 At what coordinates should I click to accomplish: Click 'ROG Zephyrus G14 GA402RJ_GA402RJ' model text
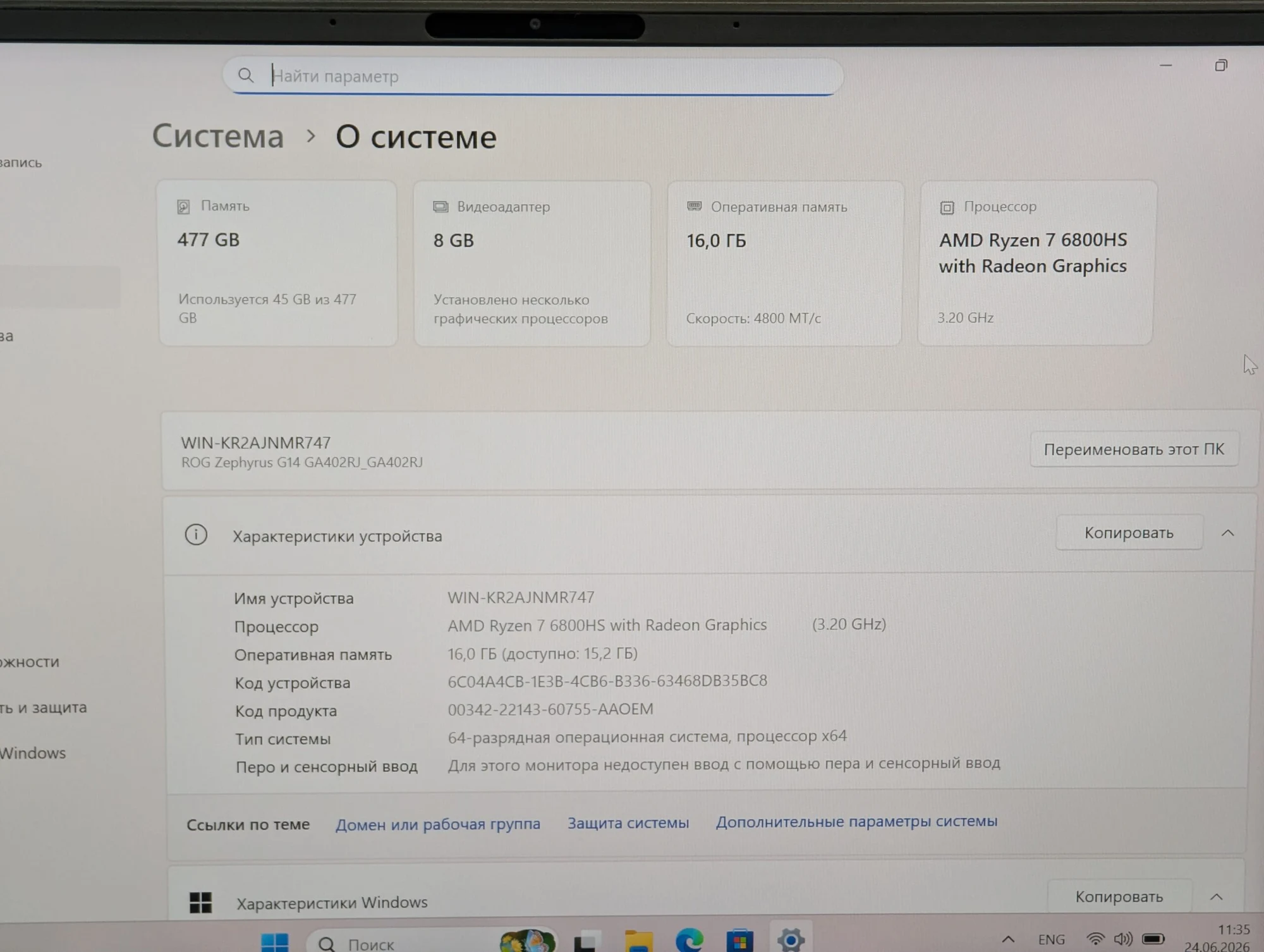302,462
